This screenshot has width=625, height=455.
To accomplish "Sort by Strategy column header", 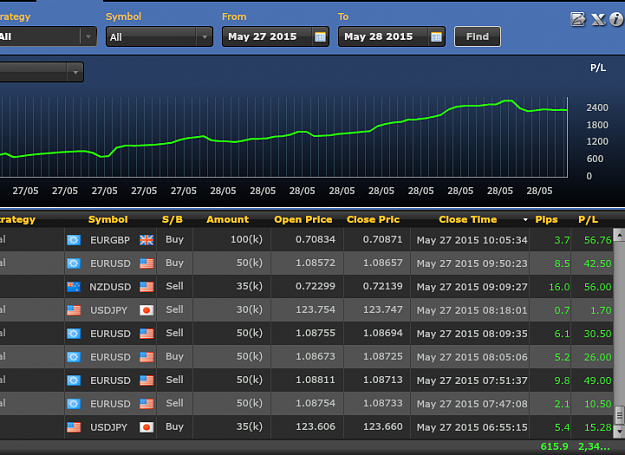I will 18,220.
